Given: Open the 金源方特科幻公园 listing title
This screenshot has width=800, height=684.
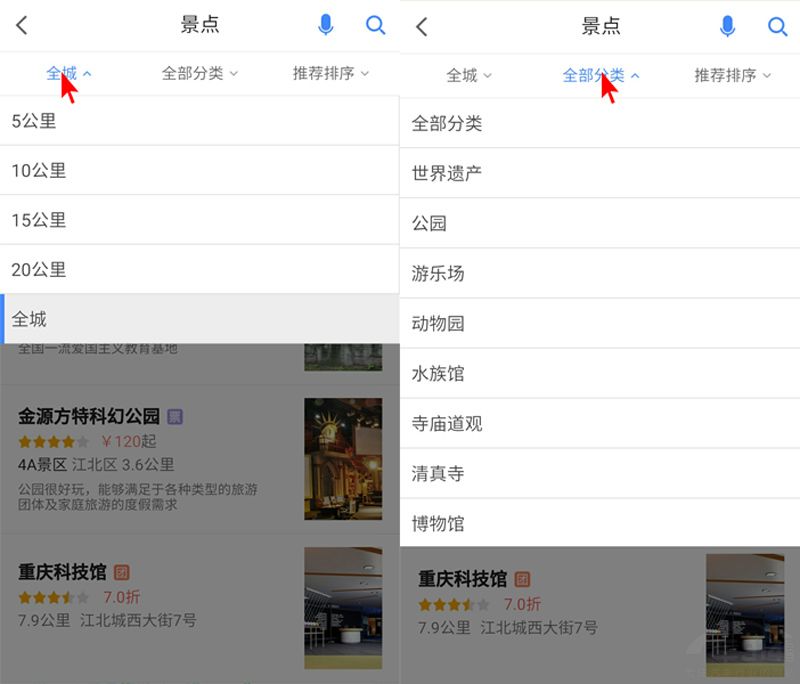Looking at the screenshot, I should (x=89, y=416).
